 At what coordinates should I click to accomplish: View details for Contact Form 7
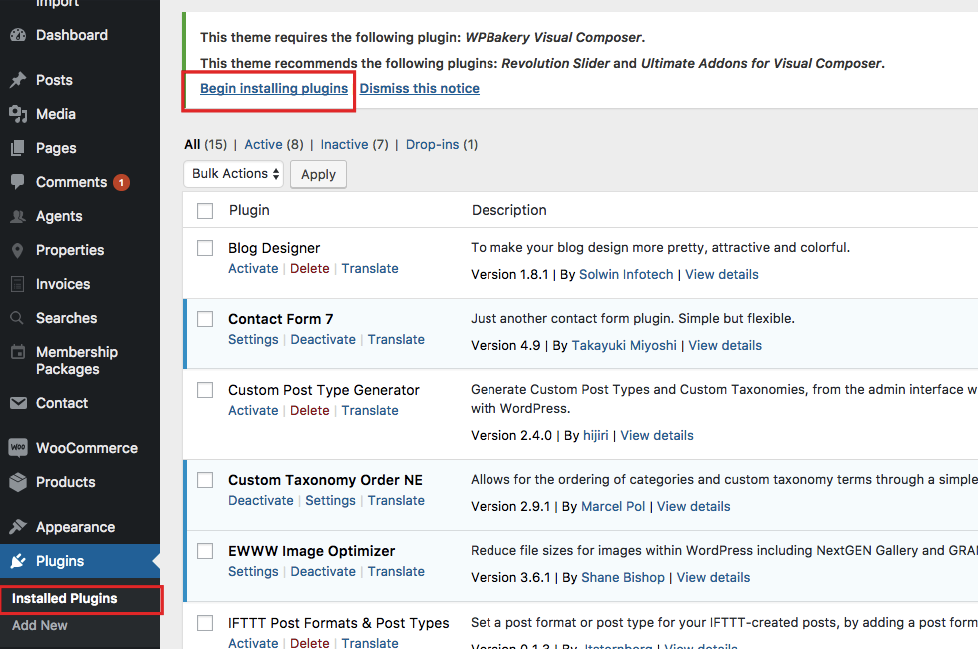point(725,345)
